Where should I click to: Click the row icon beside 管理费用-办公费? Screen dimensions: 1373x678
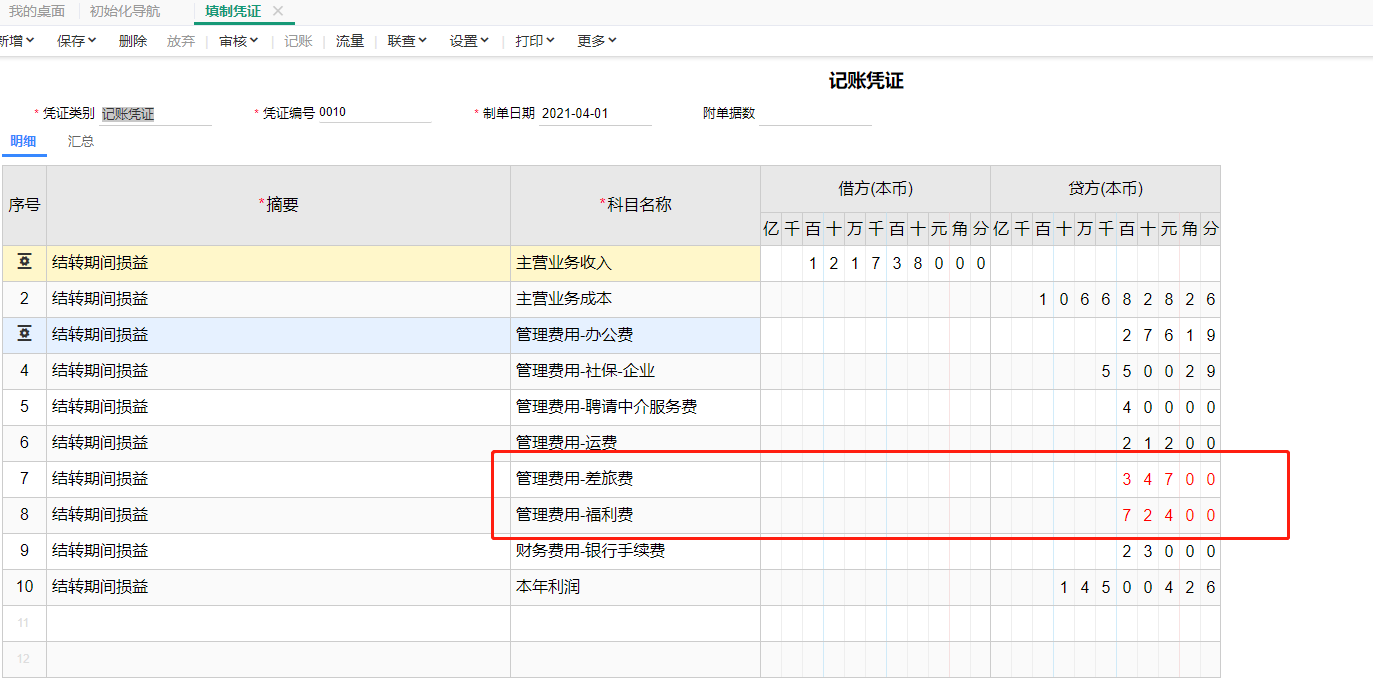(x=25, y=335)
